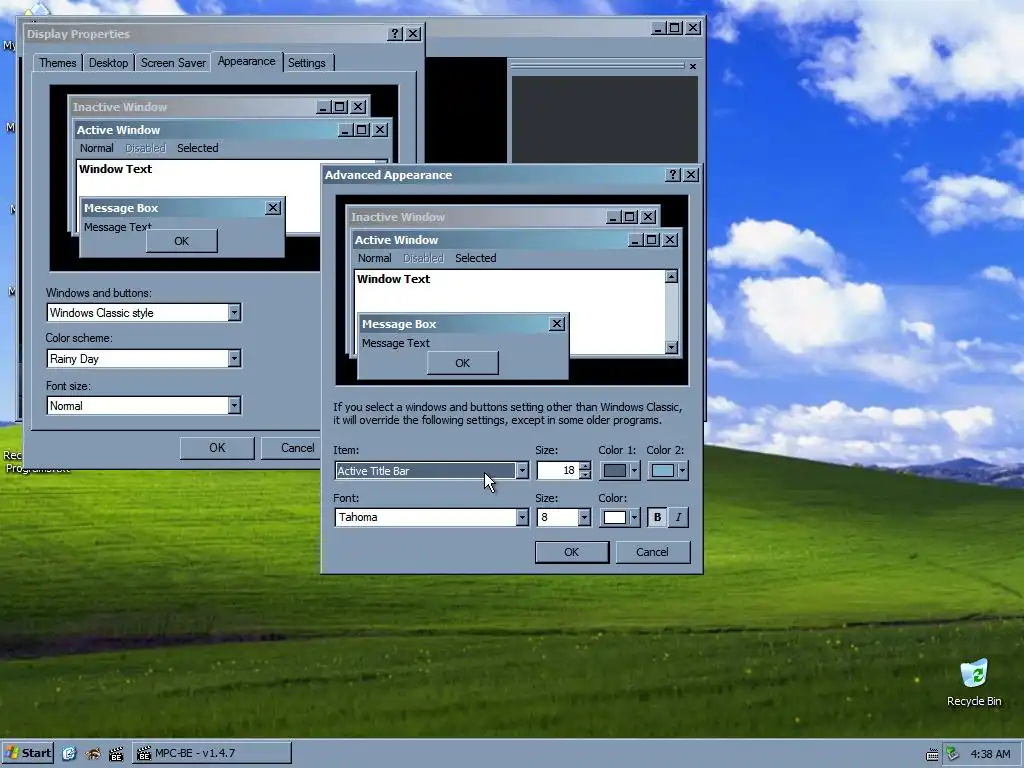Open the Color 2 picker dropdown
The width and height of the screenshot is (1024, 768).
pos(667,471)
